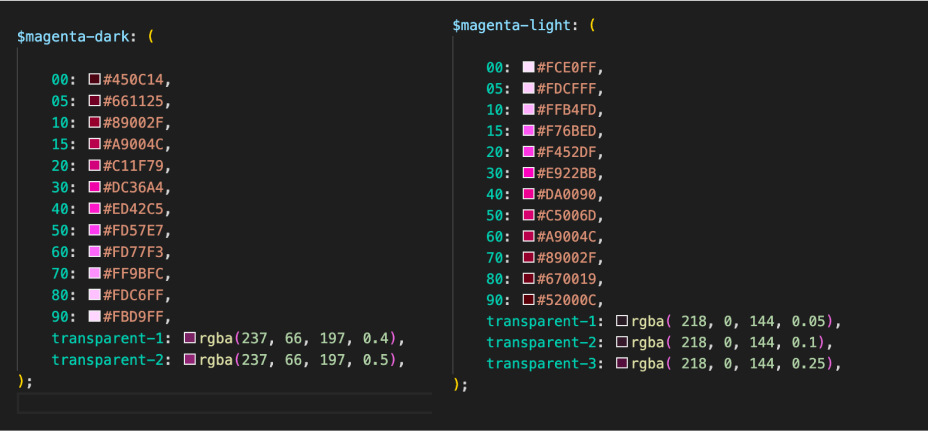Click the #FBD9FF color swatch
Image resolution: width=928 pixels, height=431 pixels.
tap(95, 316)
